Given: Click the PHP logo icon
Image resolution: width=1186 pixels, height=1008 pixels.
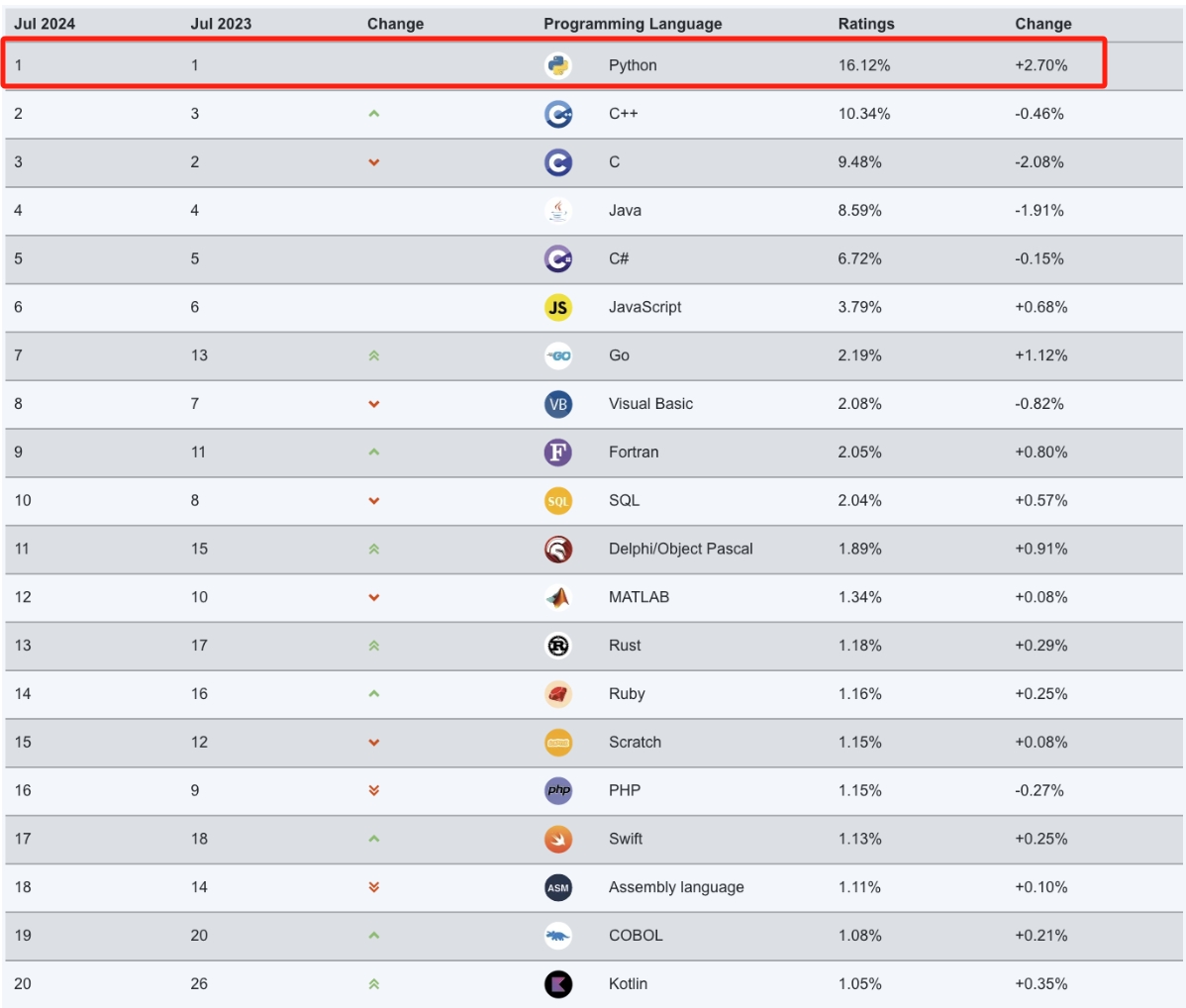Looking at the screenshot, I should [x=558, y=790].
